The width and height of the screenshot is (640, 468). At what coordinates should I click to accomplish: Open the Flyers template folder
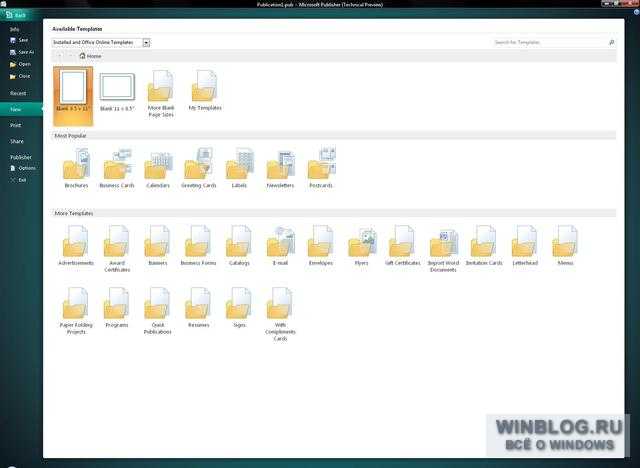(x=362, y=246)
